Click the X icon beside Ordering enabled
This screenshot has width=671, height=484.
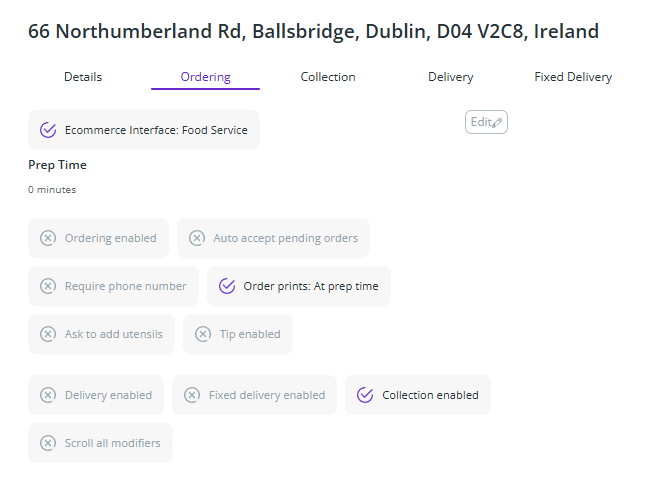click(x=48, y=238)
